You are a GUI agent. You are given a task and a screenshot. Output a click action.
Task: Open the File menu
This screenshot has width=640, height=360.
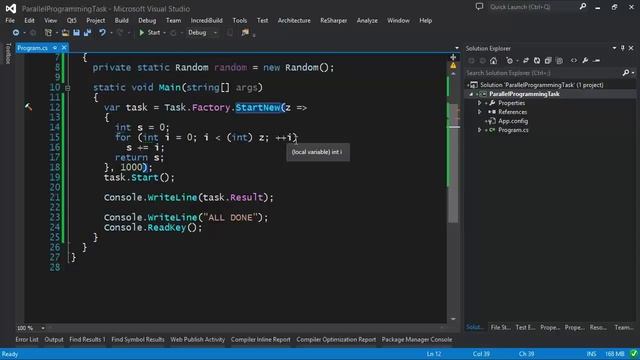10,20
